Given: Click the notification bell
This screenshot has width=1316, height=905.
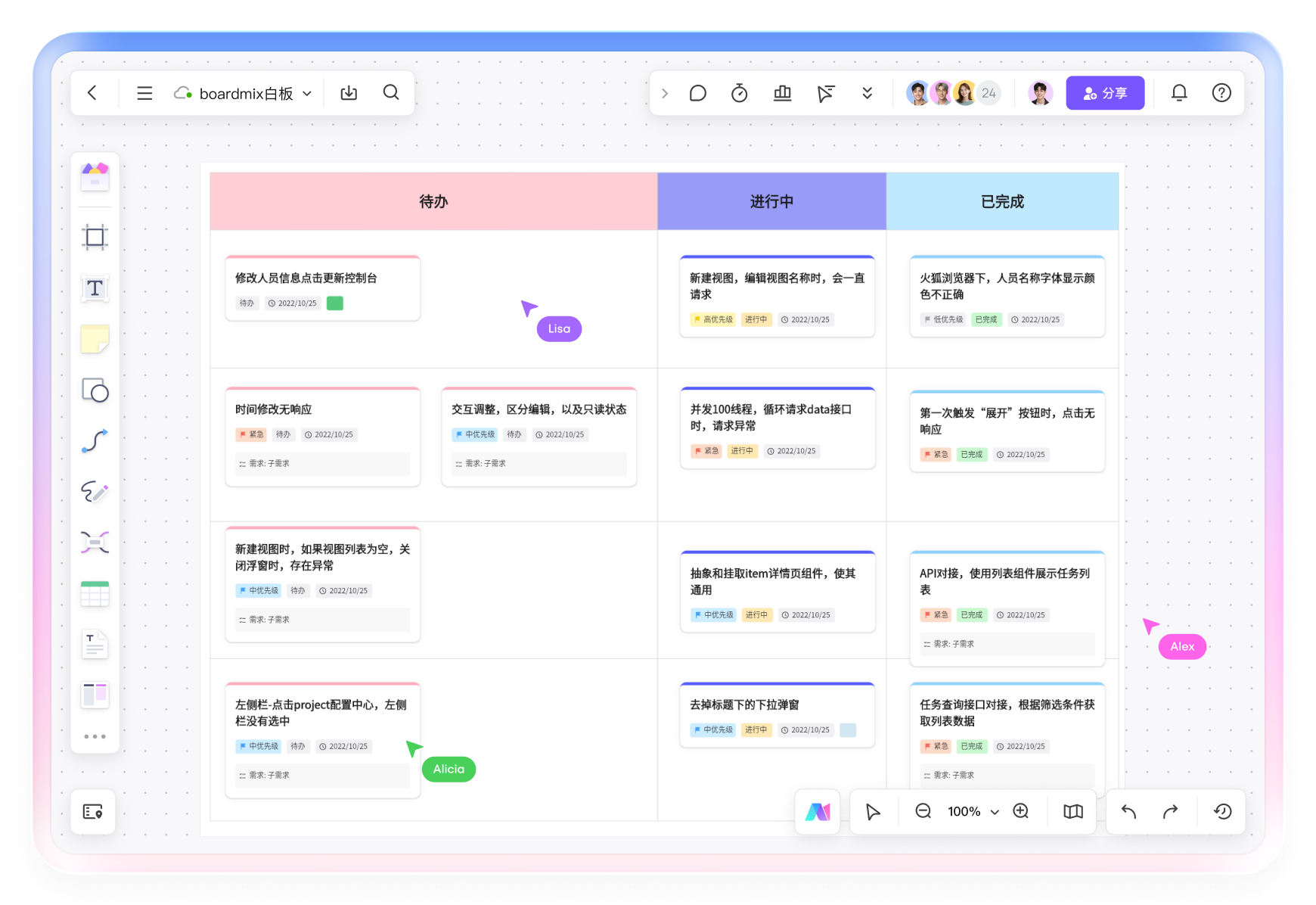Looking at the screenshot, I should [1178, 93].
